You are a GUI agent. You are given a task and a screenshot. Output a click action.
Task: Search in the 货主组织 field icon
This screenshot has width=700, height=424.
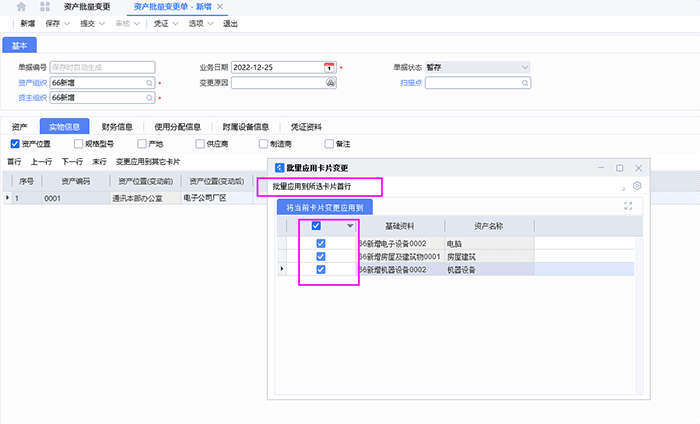[x=149, y=98]
